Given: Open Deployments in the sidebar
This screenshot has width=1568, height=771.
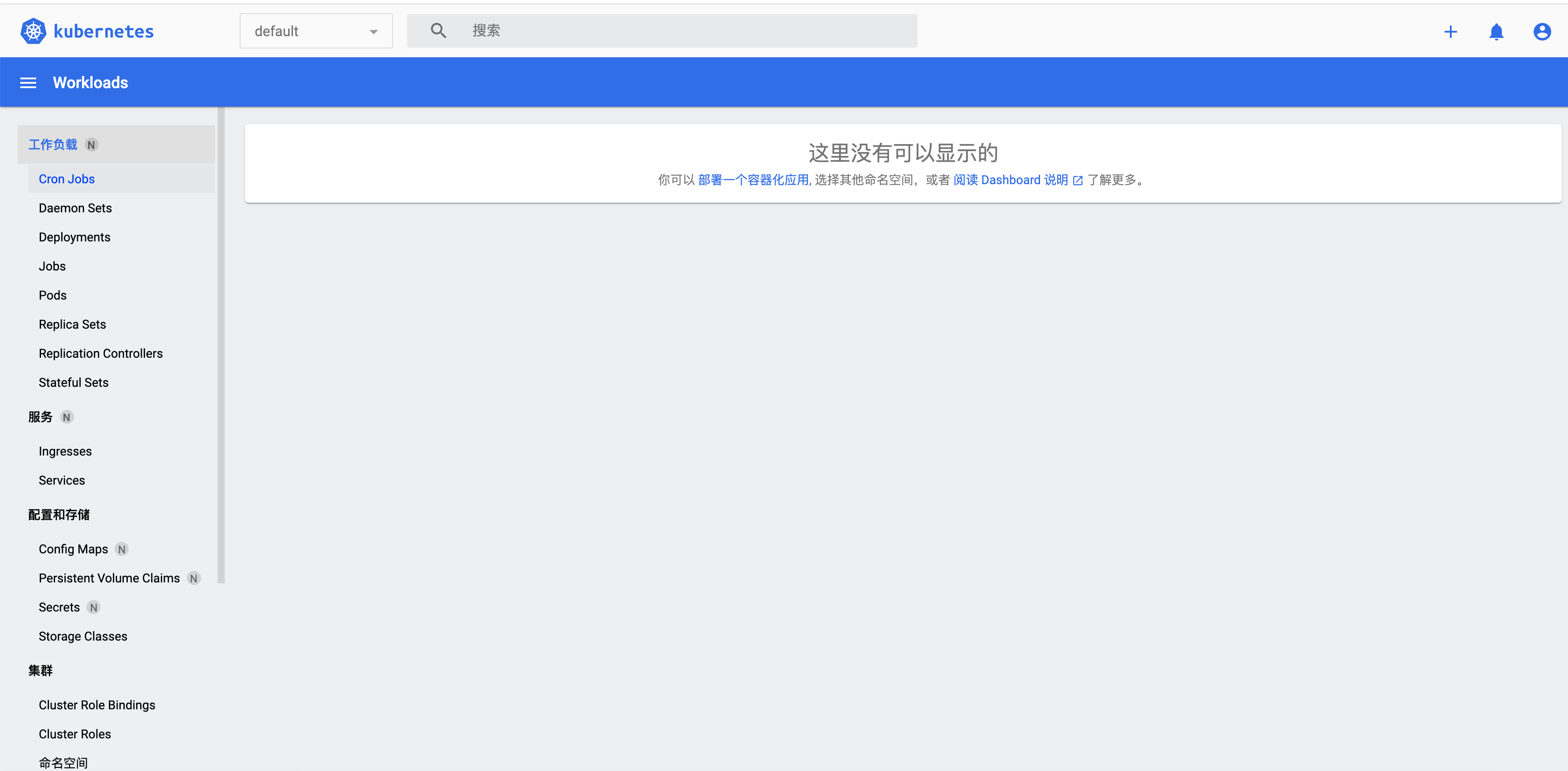Looking at the screenshot, I should (74, 237).
